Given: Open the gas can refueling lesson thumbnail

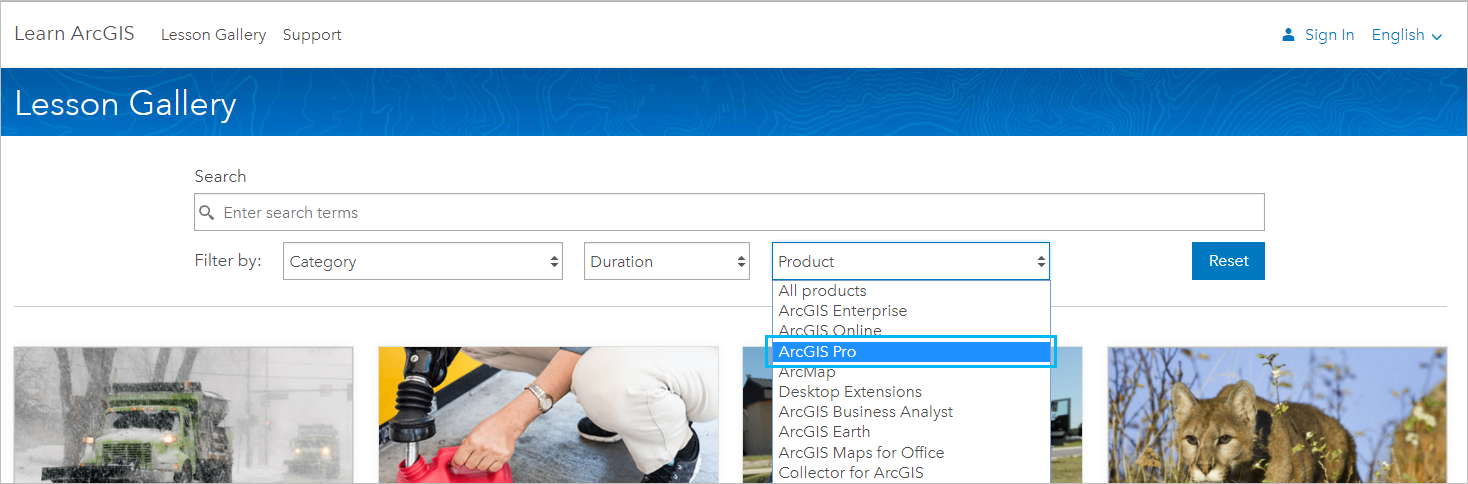Looking at the screenshot, I should tap(548, 415).
